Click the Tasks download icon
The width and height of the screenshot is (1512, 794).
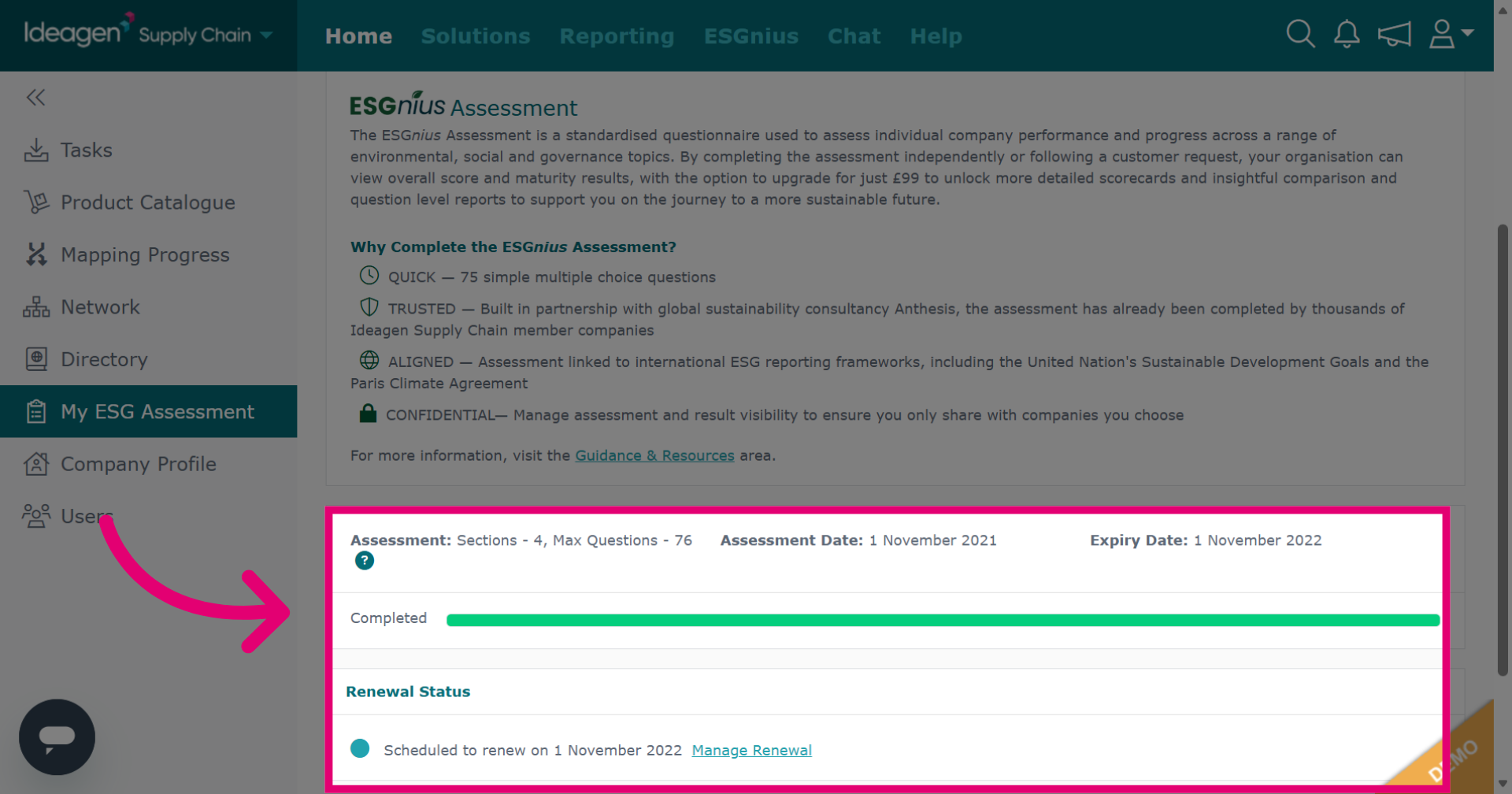36,150
